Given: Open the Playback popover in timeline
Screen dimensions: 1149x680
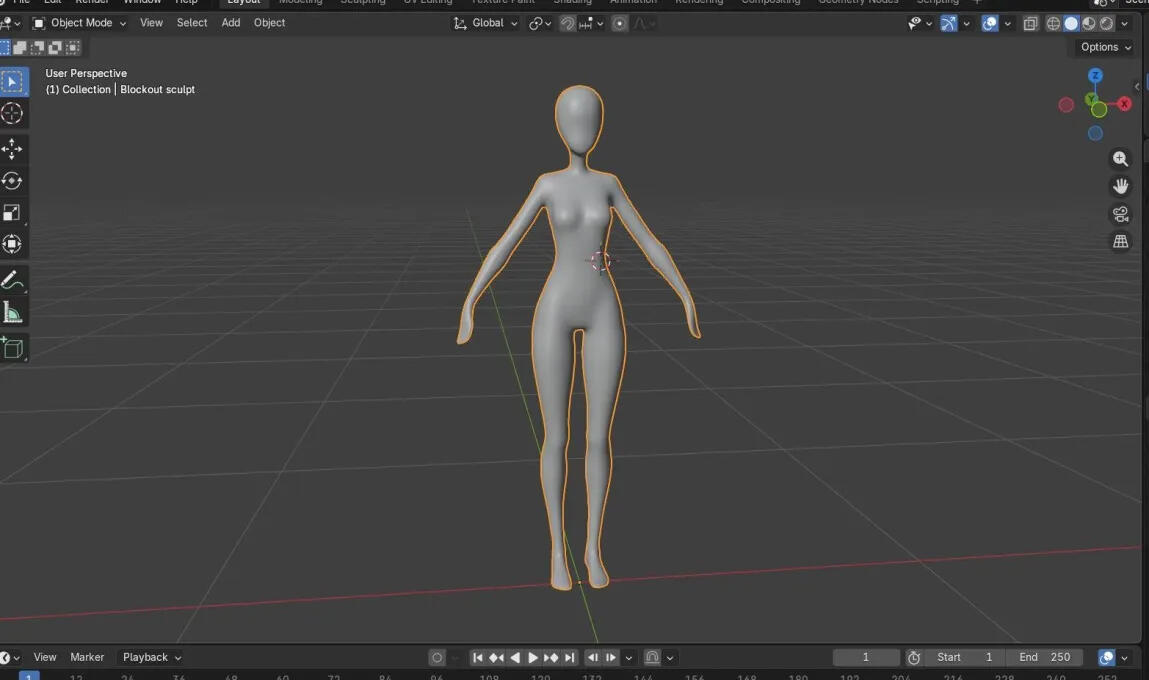Looking at the screenshot, I should (152, 657).
